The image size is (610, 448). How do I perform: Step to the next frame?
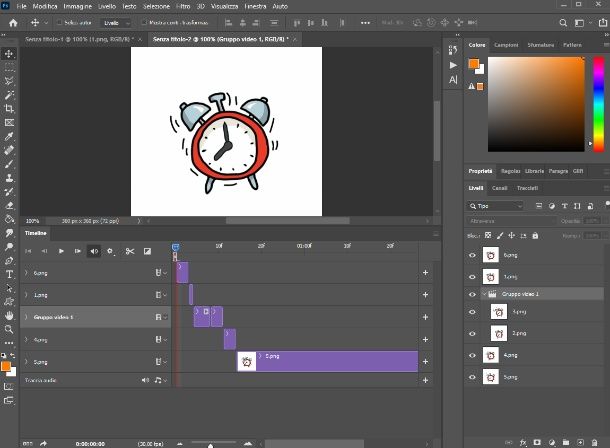(77, 251)
